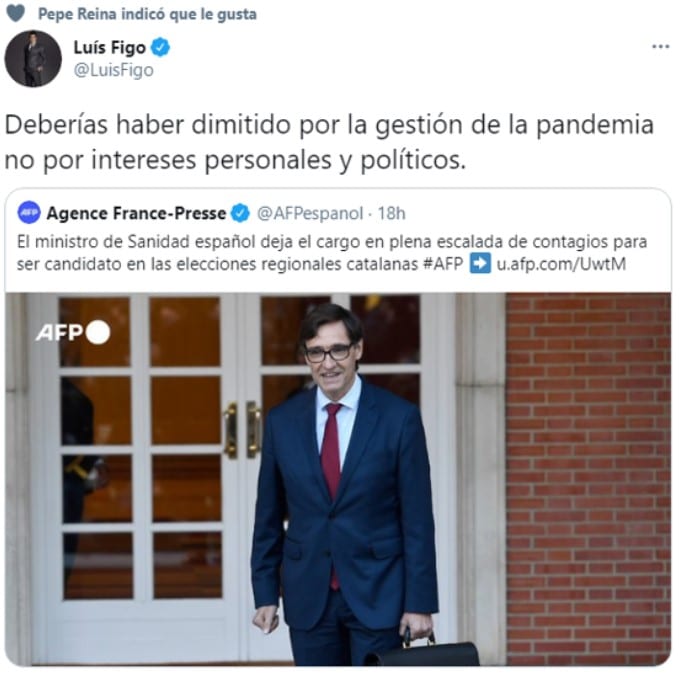Open the u.afp.com/UwtM link
The image size is (685, 679).
click(561, 264)
